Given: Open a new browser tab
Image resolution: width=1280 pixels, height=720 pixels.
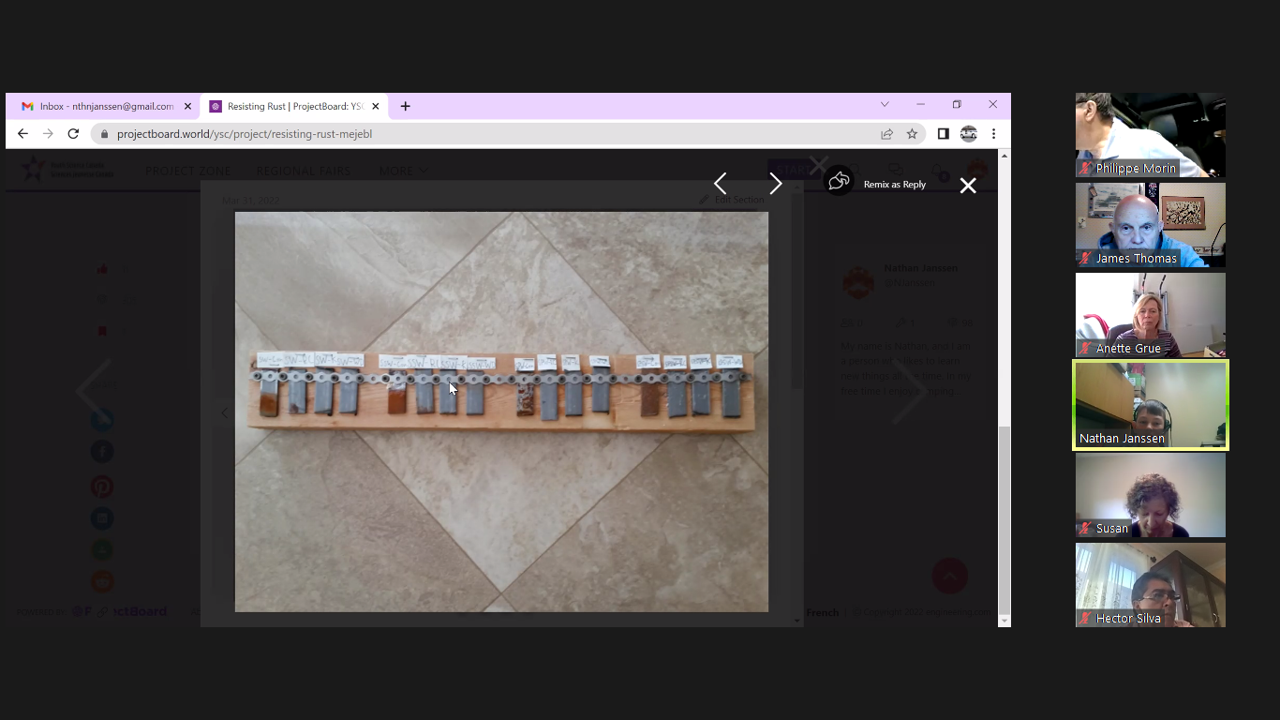Looking at the screenshot, I should 405,106.
